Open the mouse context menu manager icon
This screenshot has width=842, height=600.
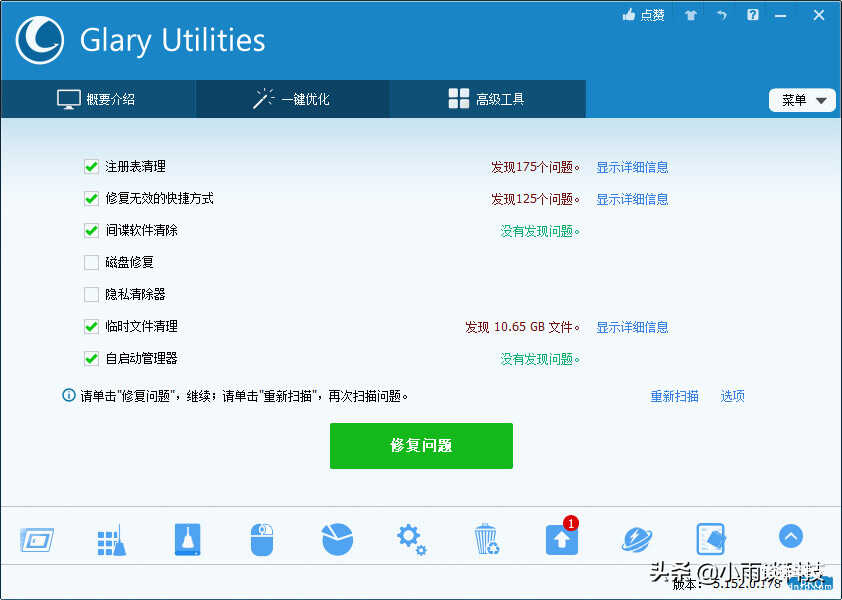[262, 539]
